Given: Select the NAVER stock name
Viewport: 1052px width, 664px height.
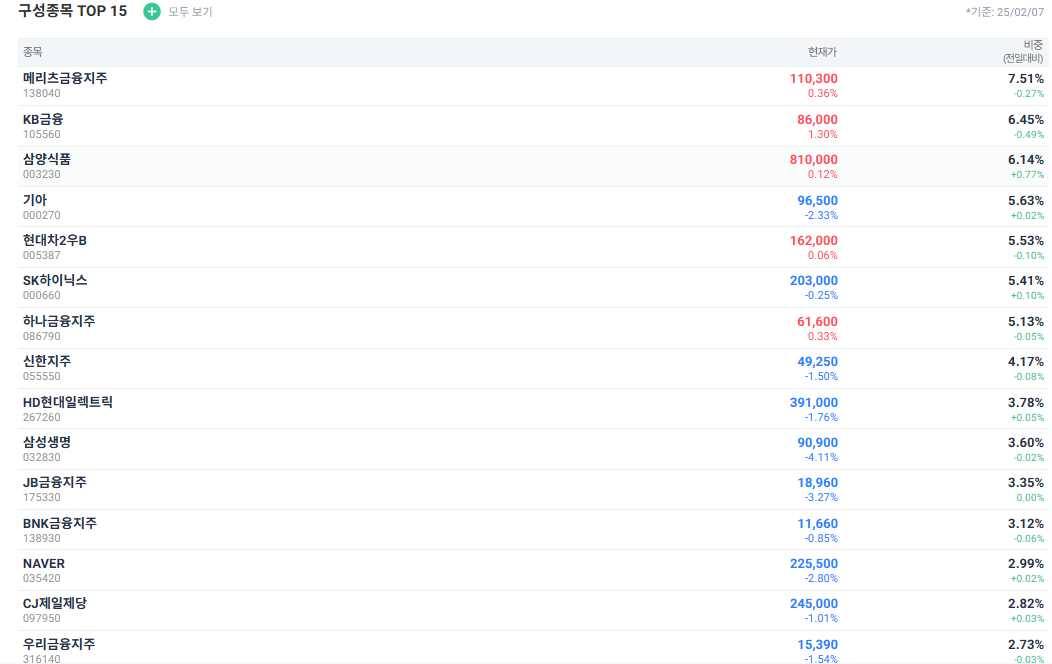Looking at the screenshot, I should pyautogui.click(x=44, y=563).
